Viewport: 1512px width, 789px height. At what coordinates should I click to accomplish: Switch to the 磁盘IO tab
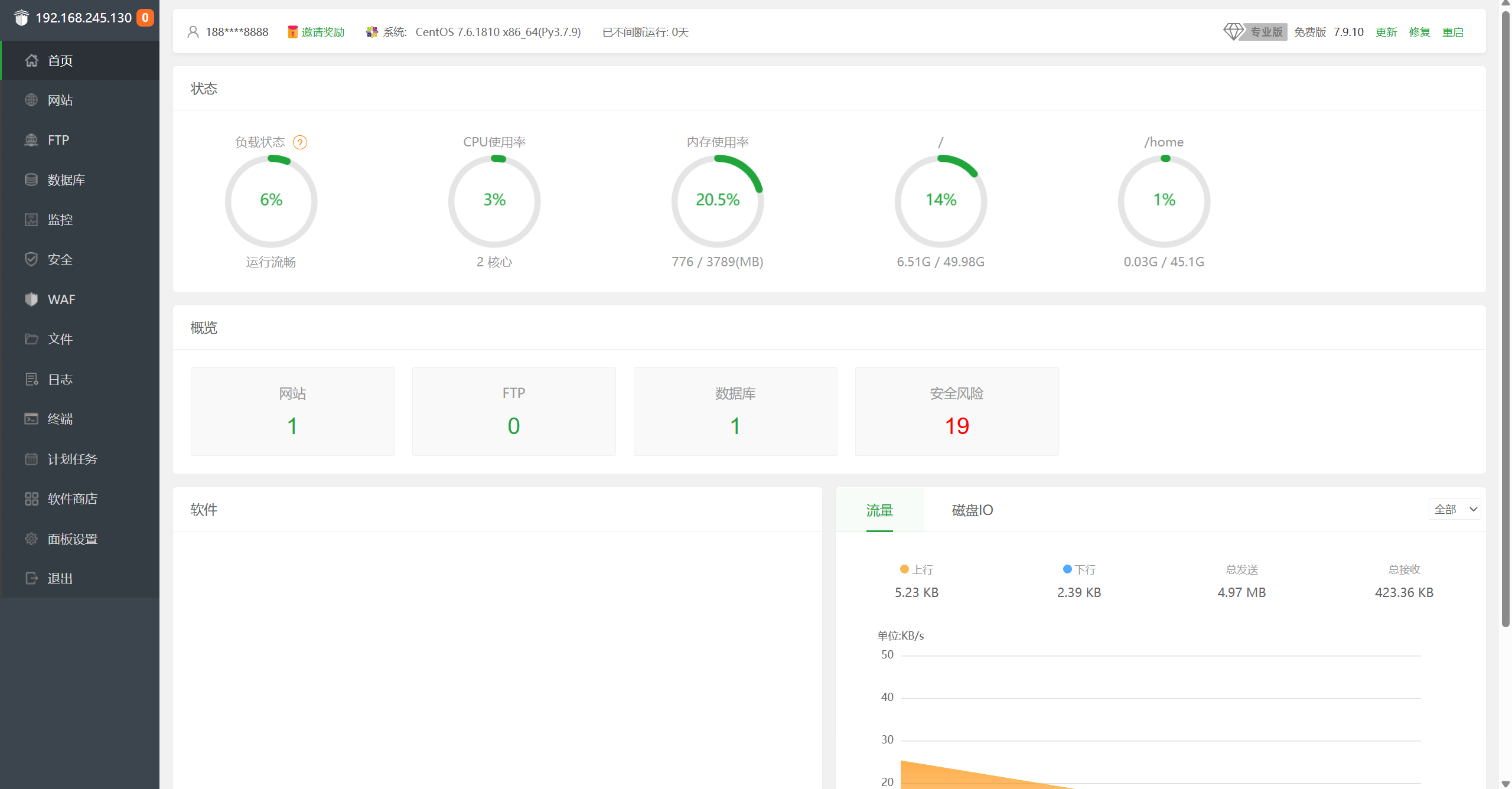tap(972, 510)
